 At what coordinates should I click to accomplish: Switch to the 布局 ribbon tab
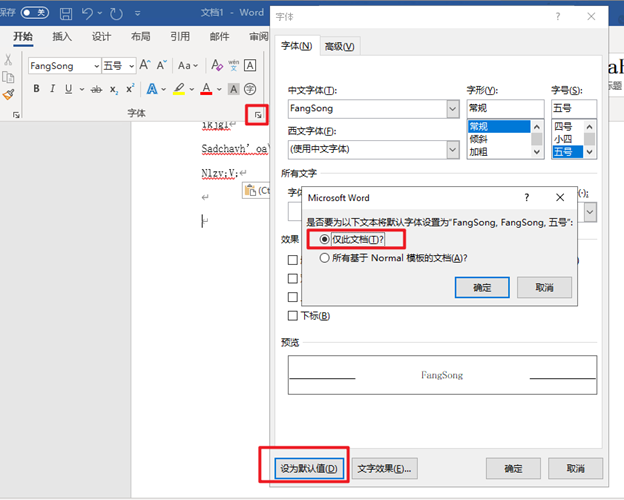point(140,37)
